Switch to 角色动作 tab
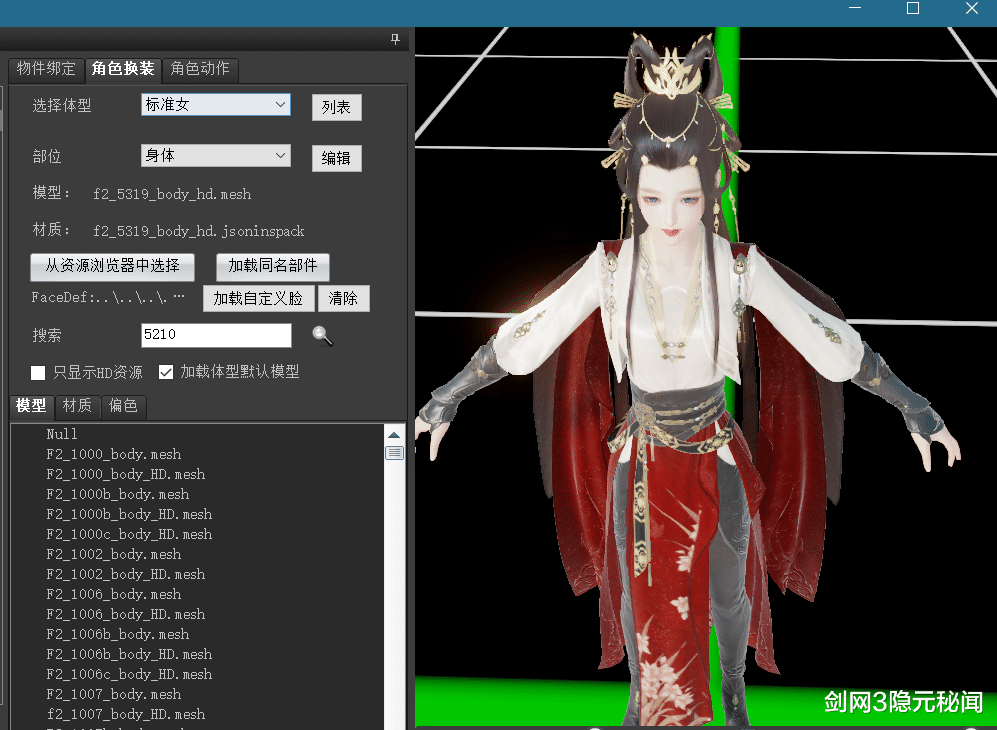This screenshot has width=997, height=730. pos(200,69)
